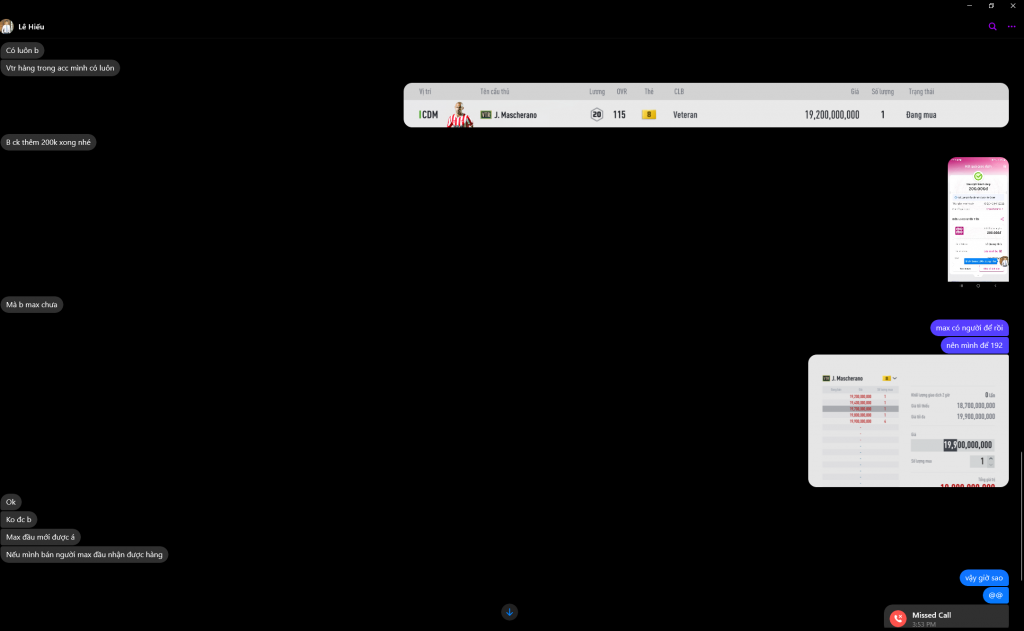Click the small sender avatar beside receipt image

point(1004,261)
